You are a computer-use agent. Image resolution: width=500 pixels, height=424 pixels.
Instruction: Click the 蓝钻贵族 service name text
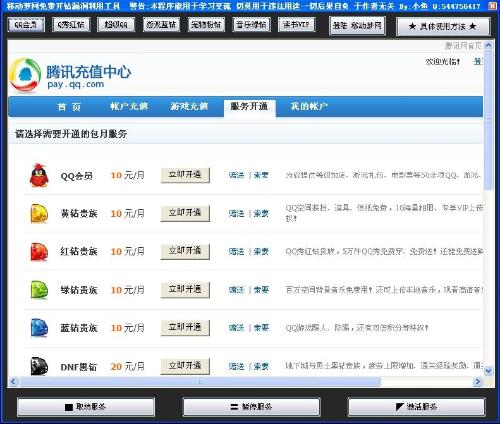[x=79, y=328]
